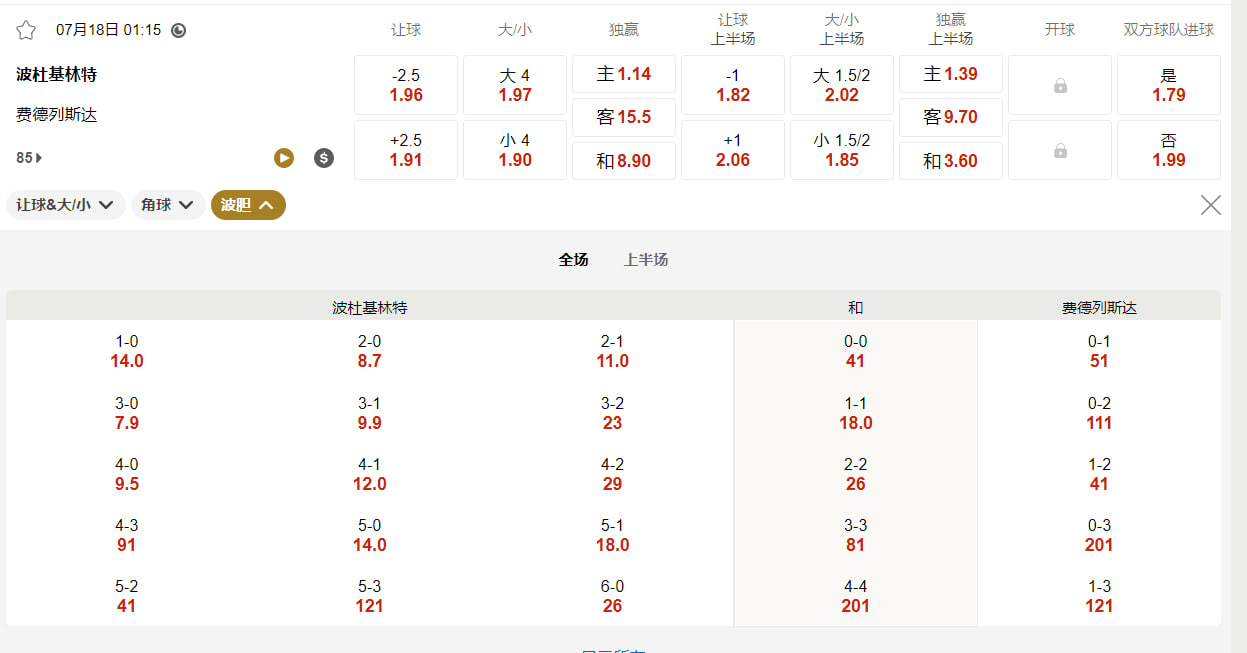Select both teams score 否 1.99
The image size is (1247, 653).
(1169, 150)
